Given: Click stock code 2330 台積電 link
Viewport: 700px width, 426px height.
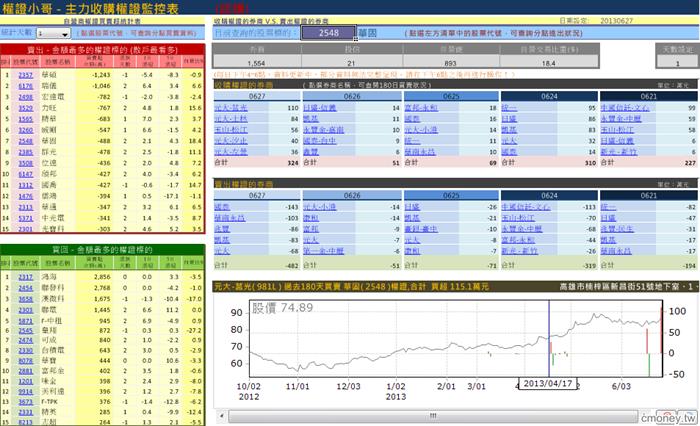Looking at the screenshot, I should pos(25,351).
